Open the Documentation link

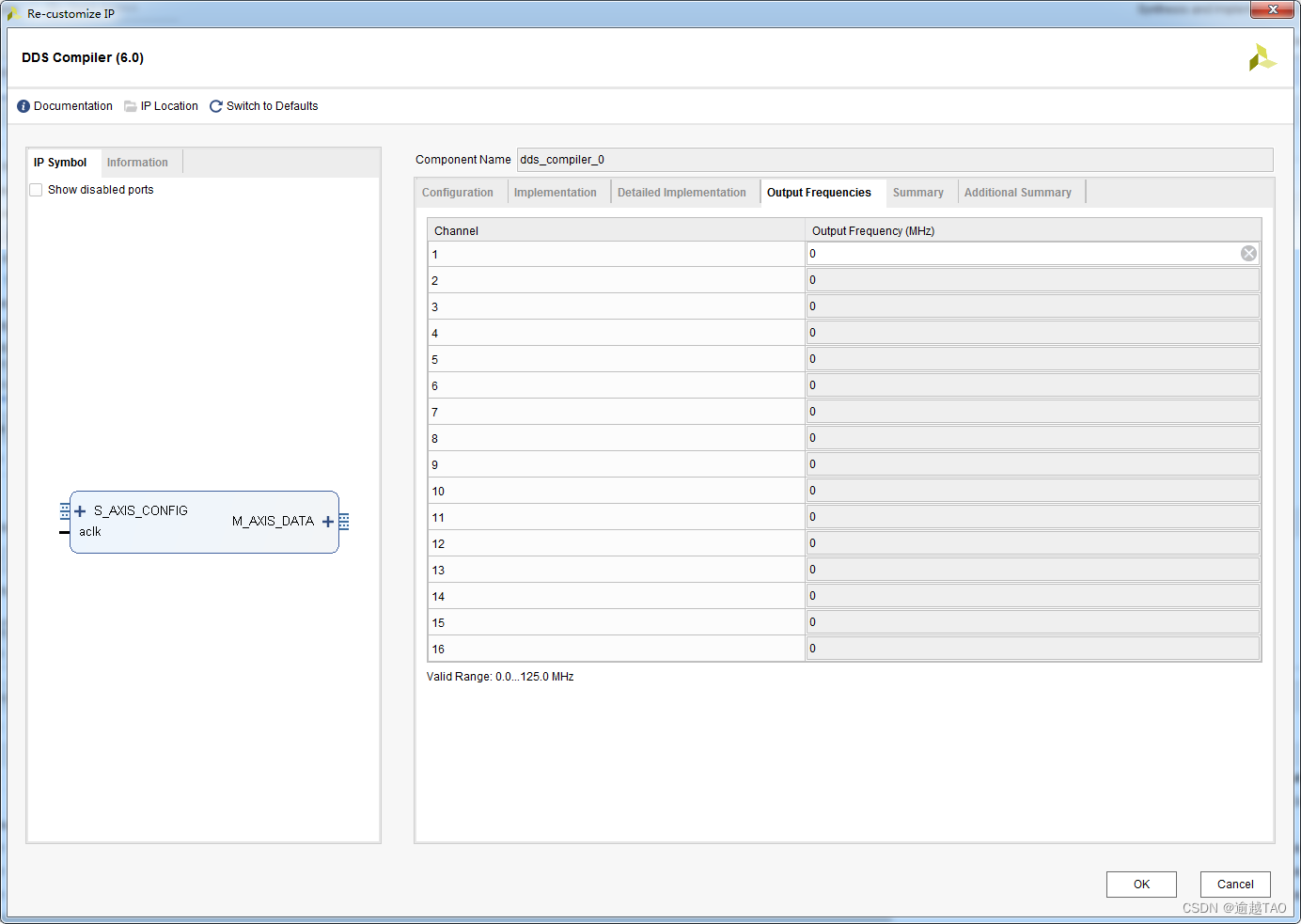tap(73, 106)
